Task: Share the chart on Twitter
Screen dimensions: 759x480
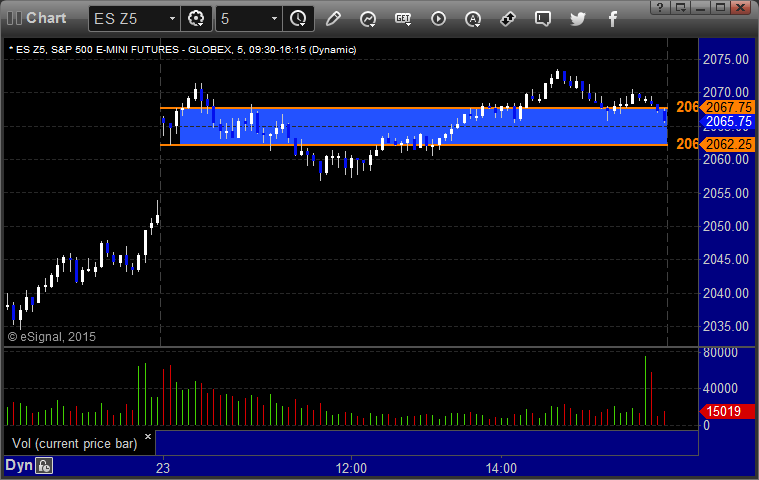Action: (x=577, y=19)
